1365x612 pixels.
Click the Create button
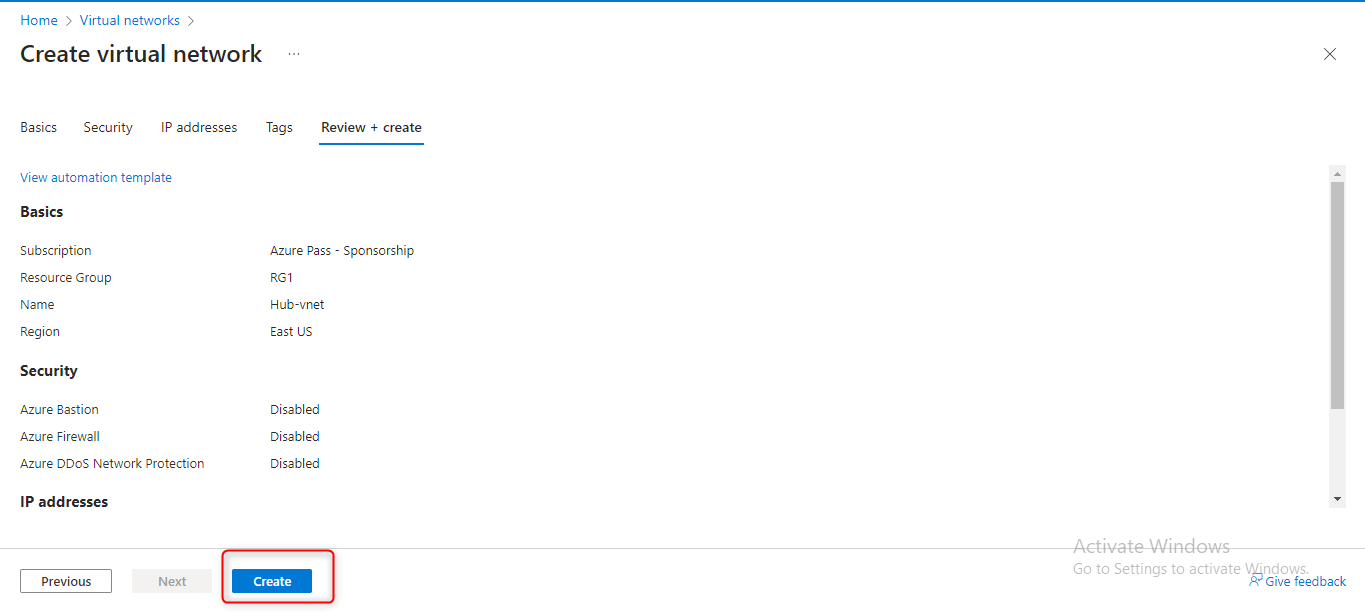pos(272,581)
